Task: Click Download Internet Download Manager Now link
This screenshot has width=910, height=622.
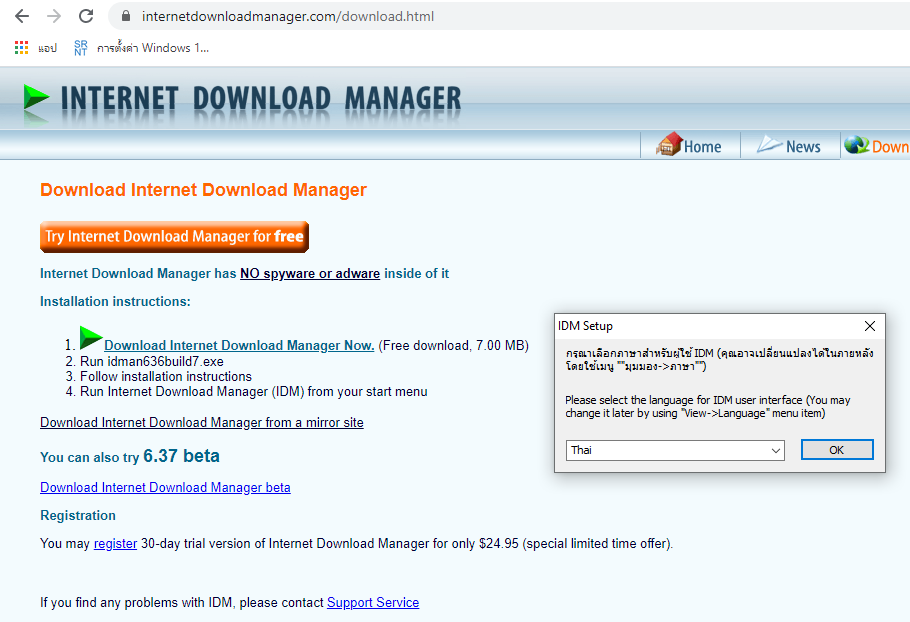Action: point(239,346)
